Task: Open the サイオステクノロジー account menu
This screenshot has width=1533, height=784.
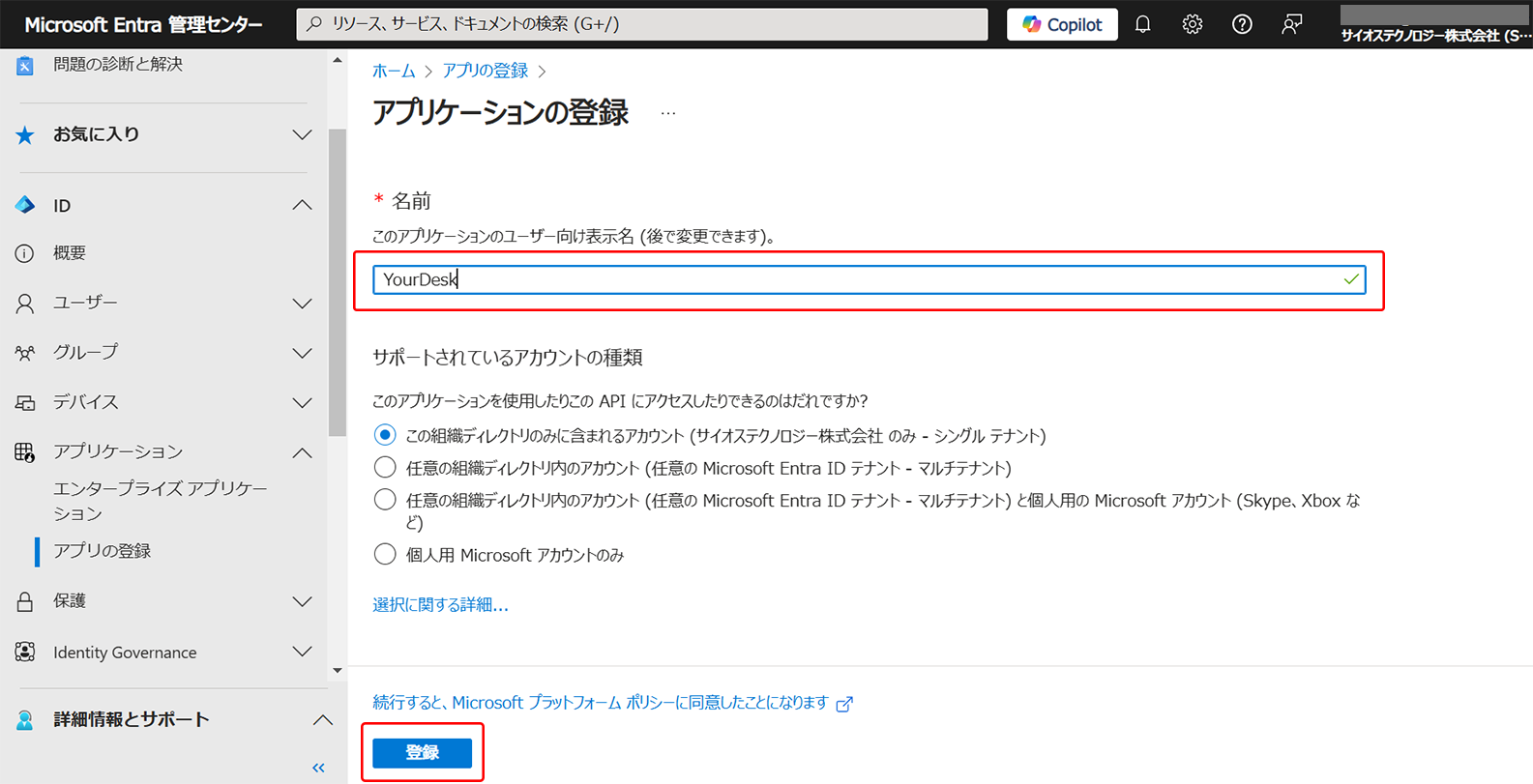Action: pos(1434,24)
